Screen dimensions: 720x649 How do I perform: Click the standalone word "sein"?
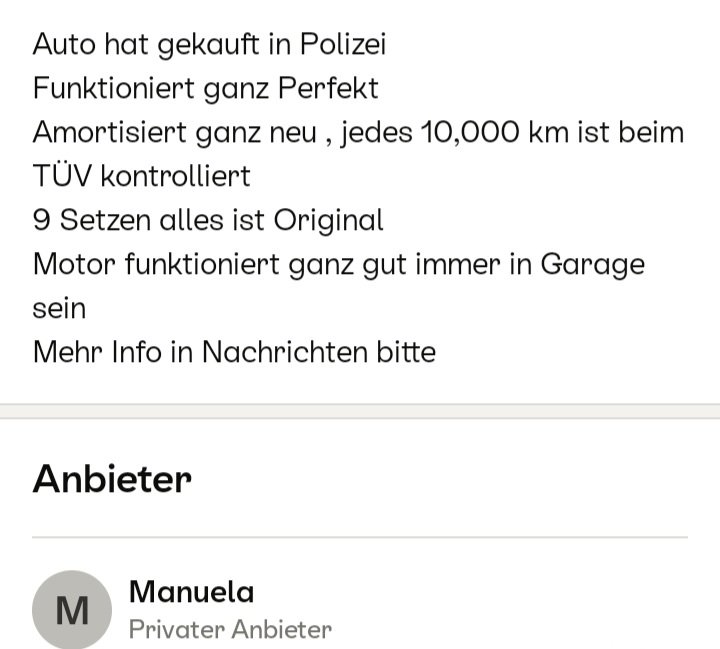tap(59, 308)
